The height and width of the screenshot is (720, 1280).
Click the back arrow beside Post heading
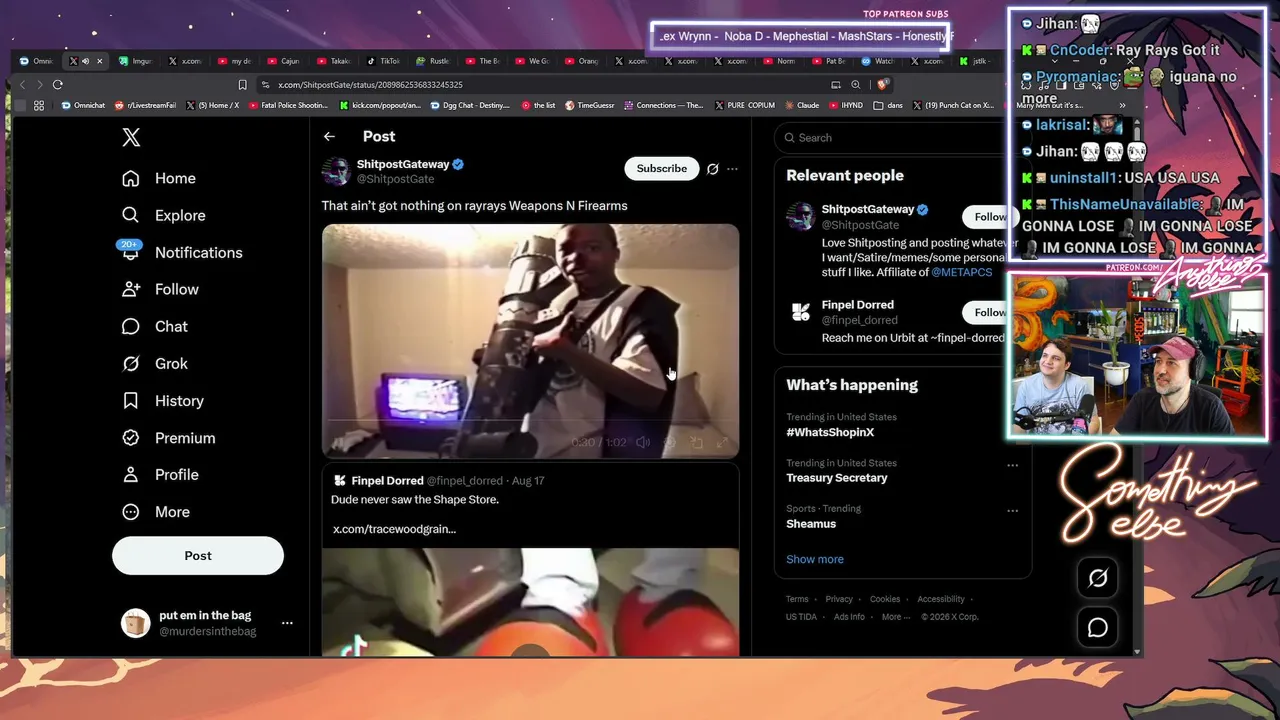click(329, 136)
